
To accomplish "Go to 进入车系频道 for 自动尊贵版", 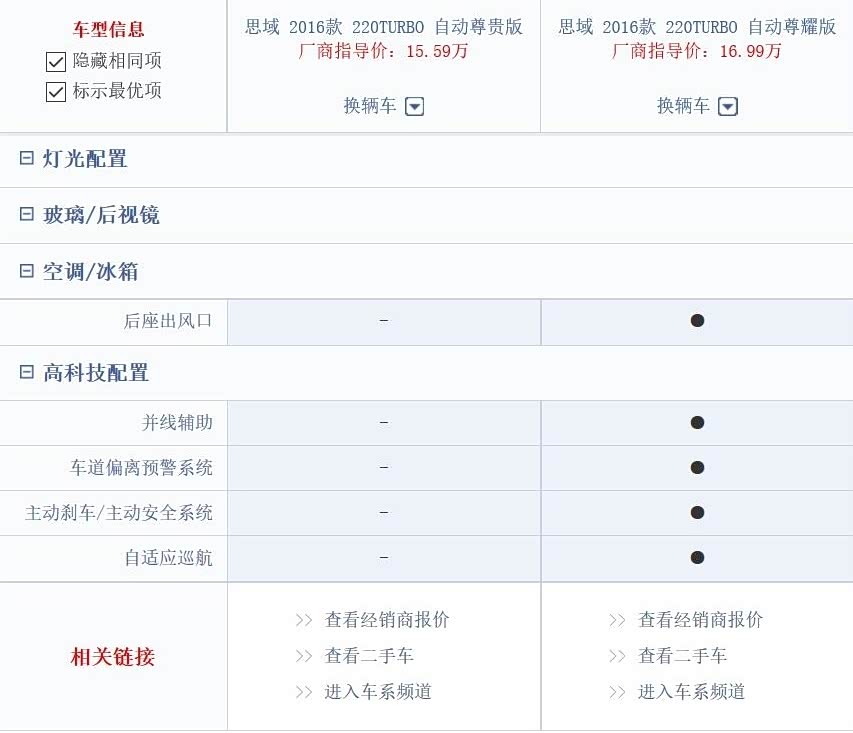I will (378, 692).
